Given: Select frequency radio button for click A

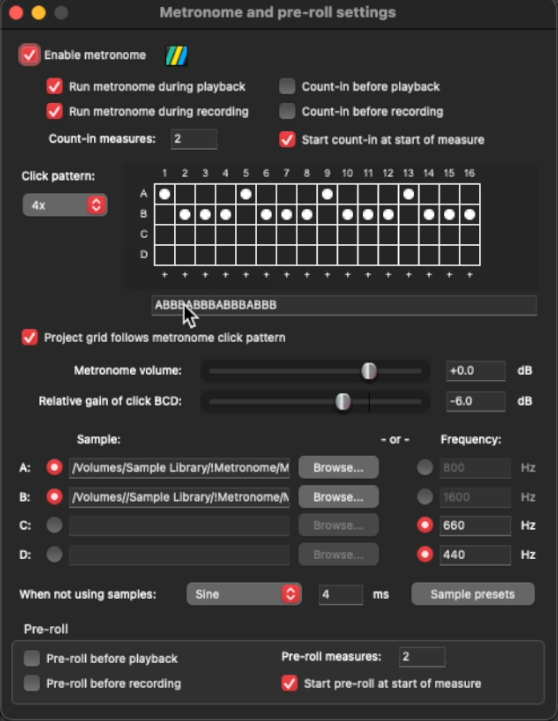Looking at the screenshot, I should [x=425, y=468].
